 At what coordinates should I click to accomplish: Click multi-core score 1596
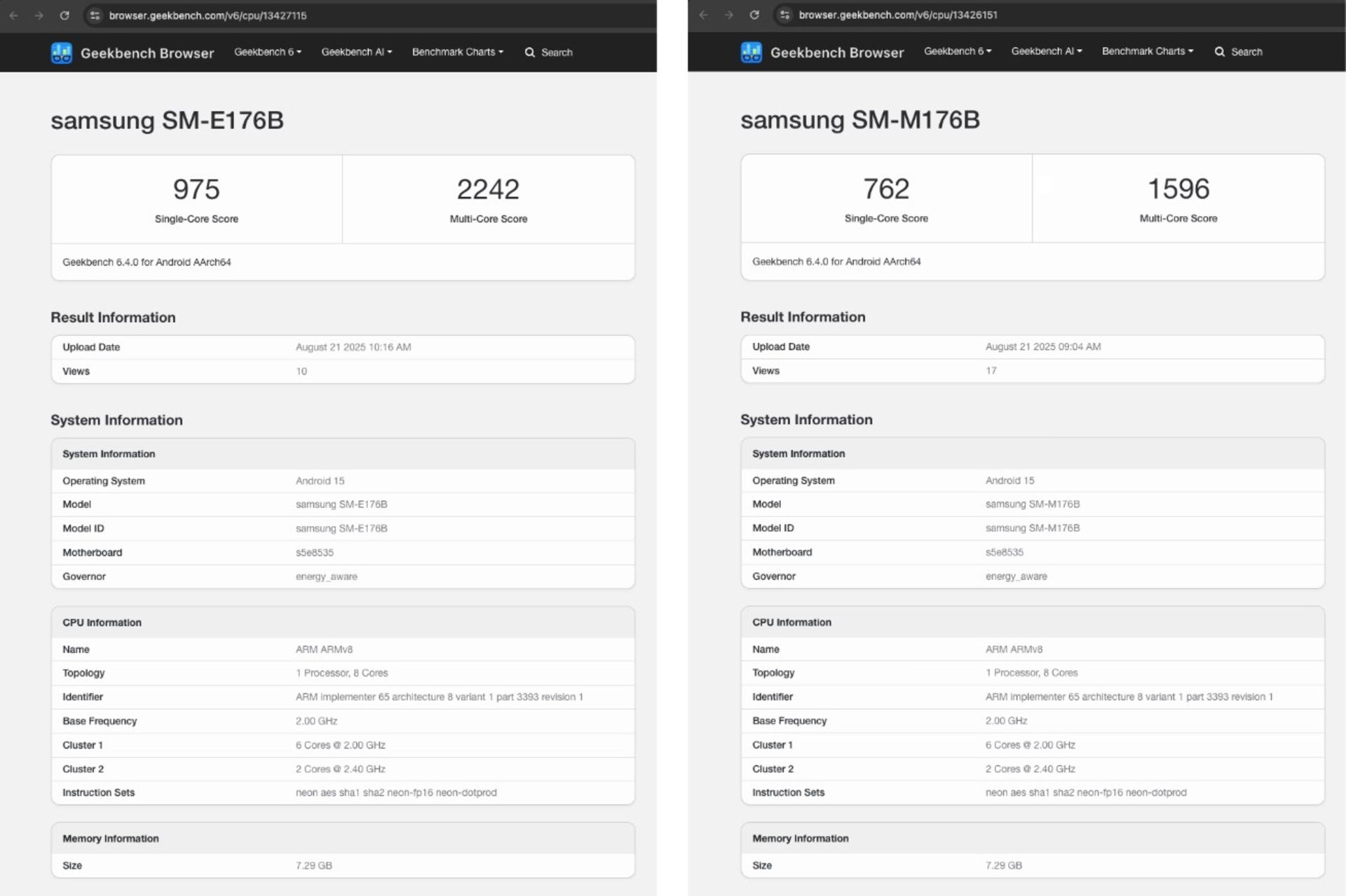[x=1178, y=189]
